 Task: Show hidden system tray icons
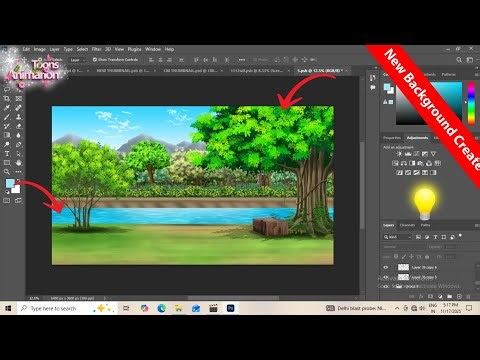397,308
